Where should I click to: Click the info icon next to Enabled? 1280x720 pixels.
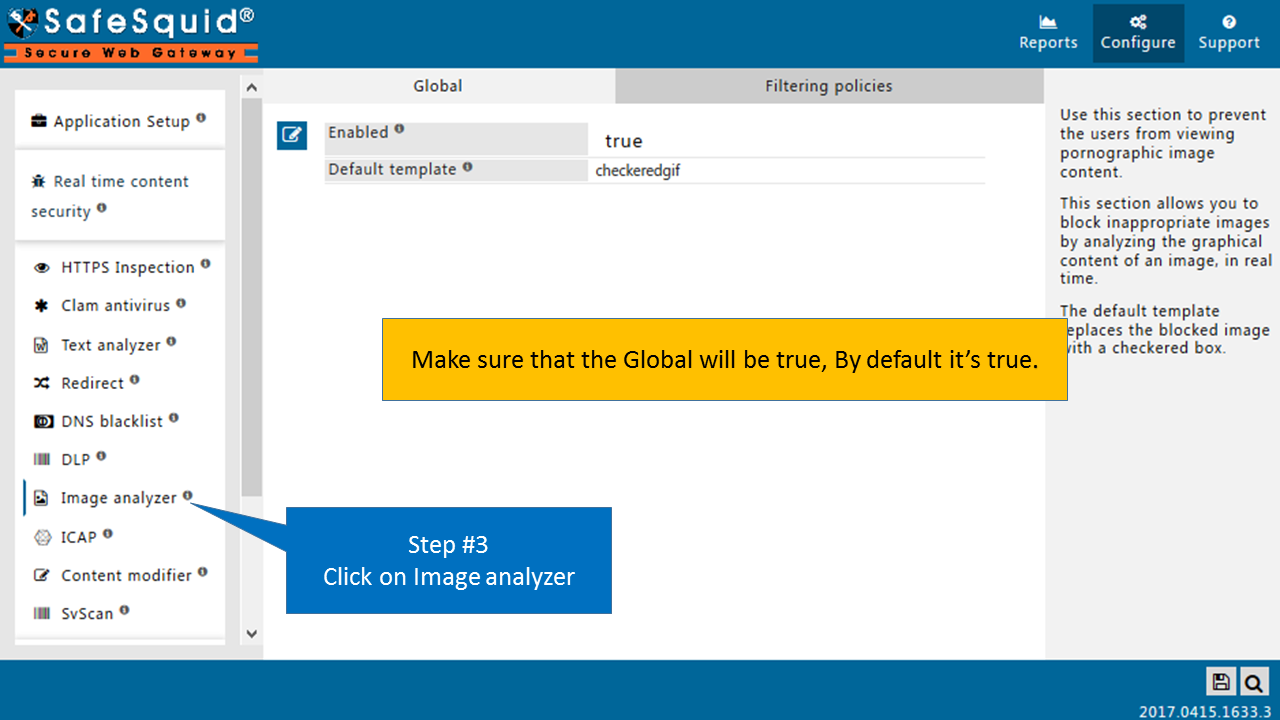click(x=399, y=128)
